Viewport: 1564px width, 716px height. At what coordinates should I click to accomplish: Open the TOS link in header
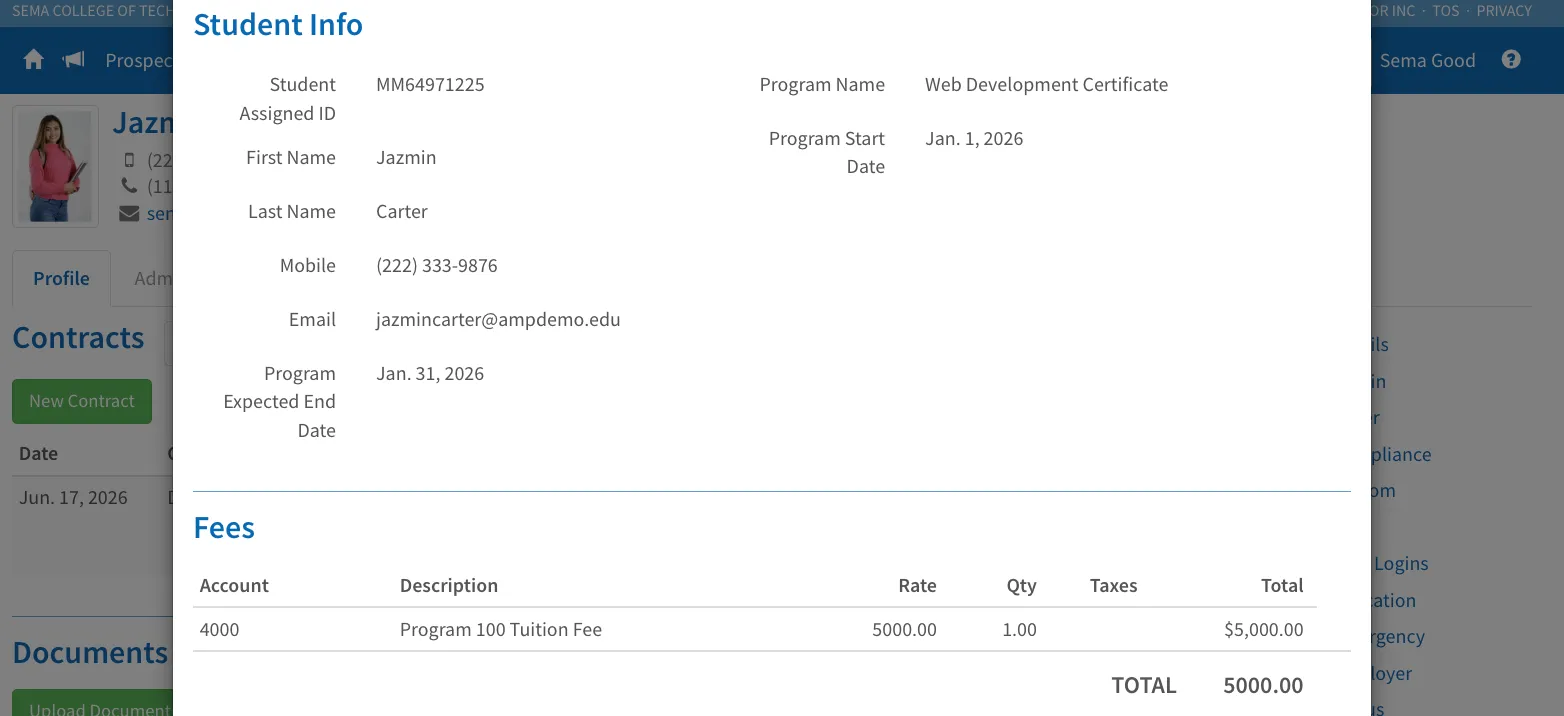point(1446,11)
